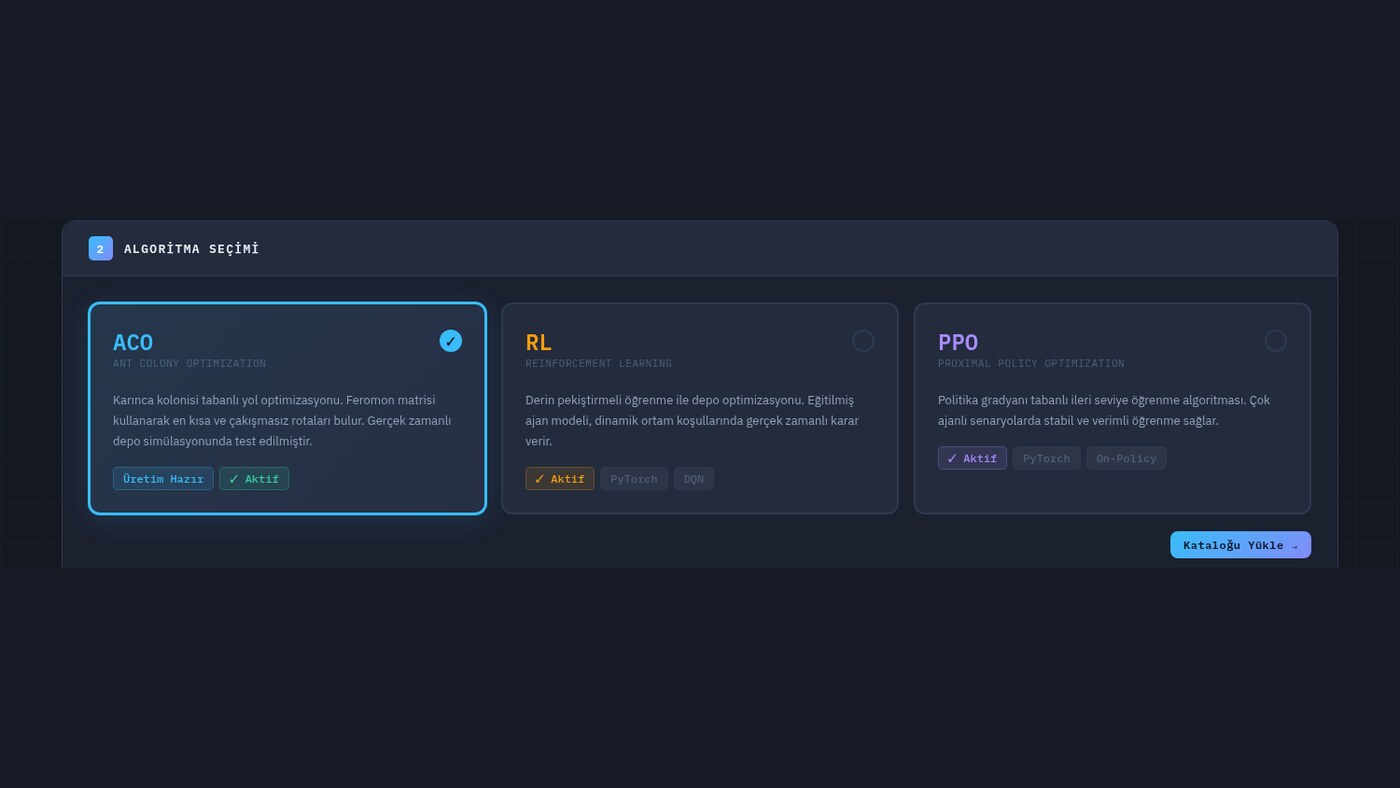
Task: Click the ACO title text
Action: pos(133,343)
